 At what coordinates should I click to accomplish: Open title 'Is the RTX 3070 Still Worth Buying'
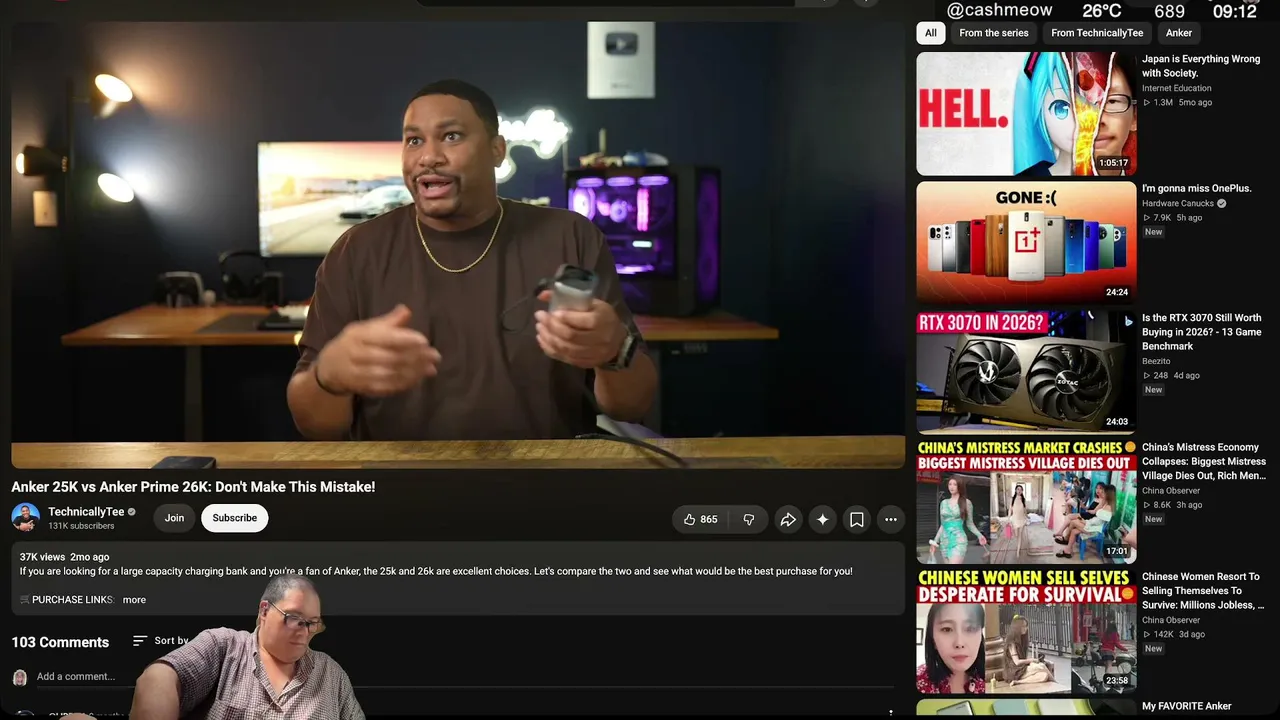pyautogui.click(x=1202, y=332)
